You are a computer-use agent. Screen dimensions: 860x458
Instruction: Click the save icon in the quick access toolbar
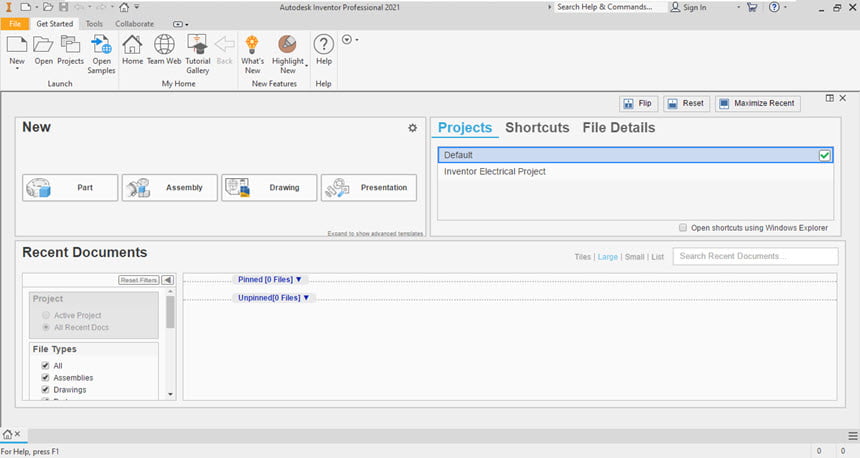click(x=64, y=7)
